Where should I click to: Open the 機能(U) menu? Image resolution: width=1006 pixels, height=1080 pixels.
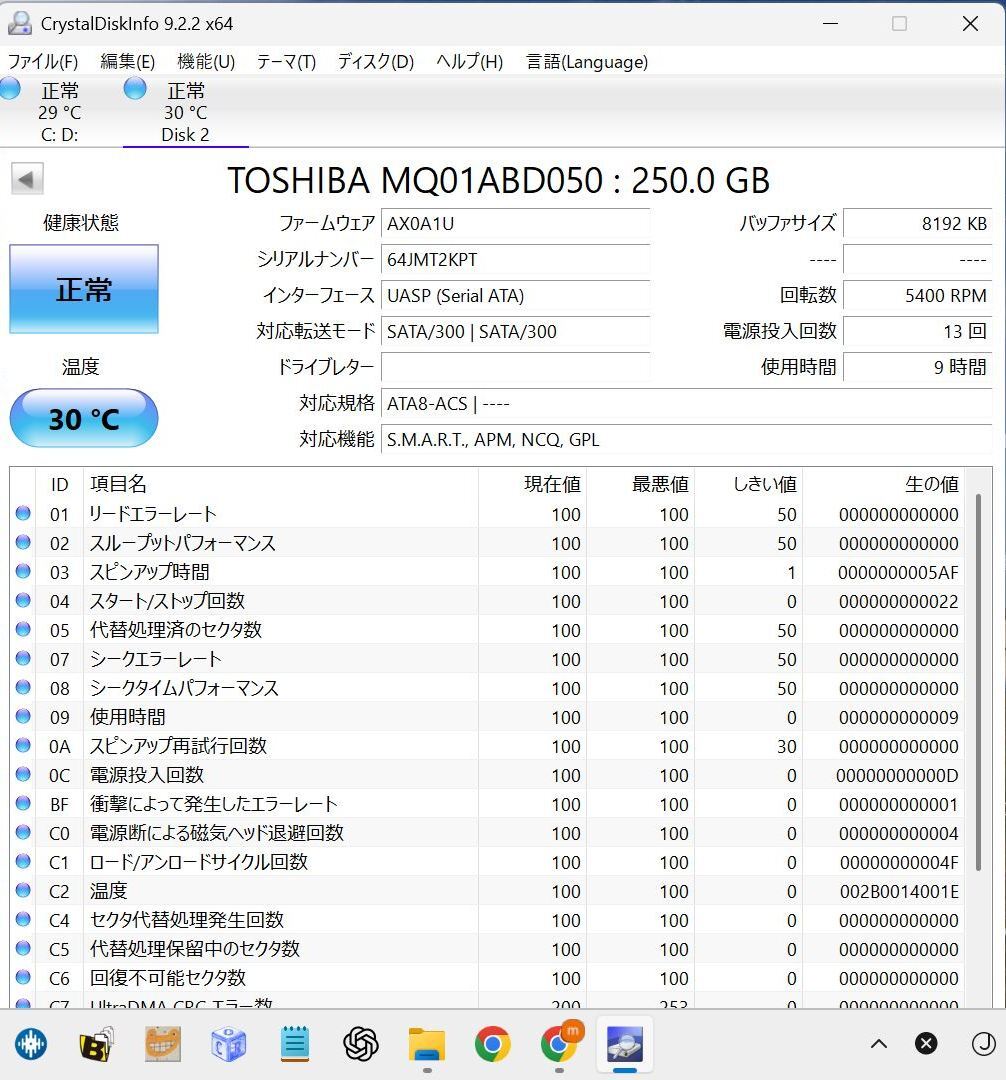click(206, 62)
